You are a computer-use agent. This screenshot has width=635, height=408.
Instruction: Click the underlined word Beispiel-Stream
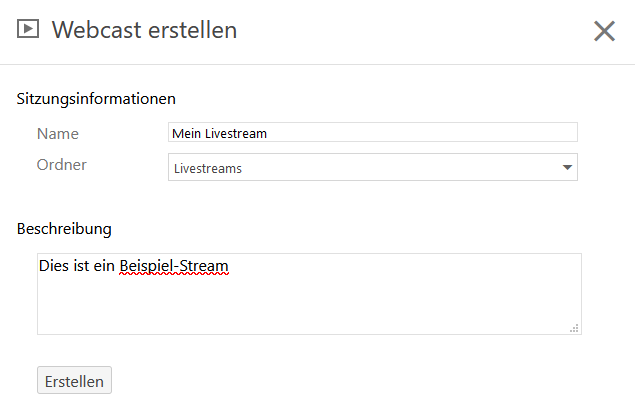[x=174, y=266]
